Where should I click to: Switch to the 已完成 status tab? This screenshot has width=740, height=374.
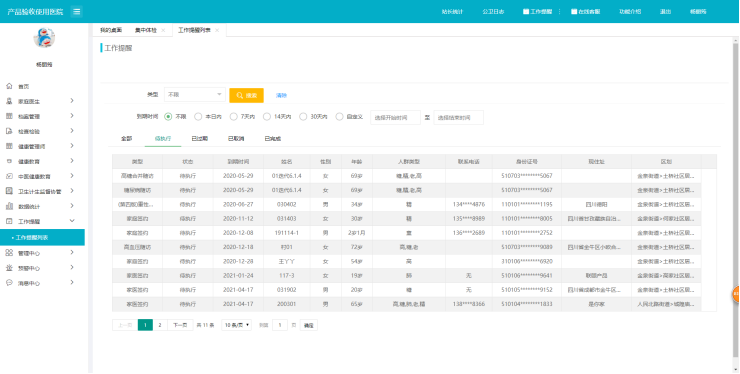point(272,139)
